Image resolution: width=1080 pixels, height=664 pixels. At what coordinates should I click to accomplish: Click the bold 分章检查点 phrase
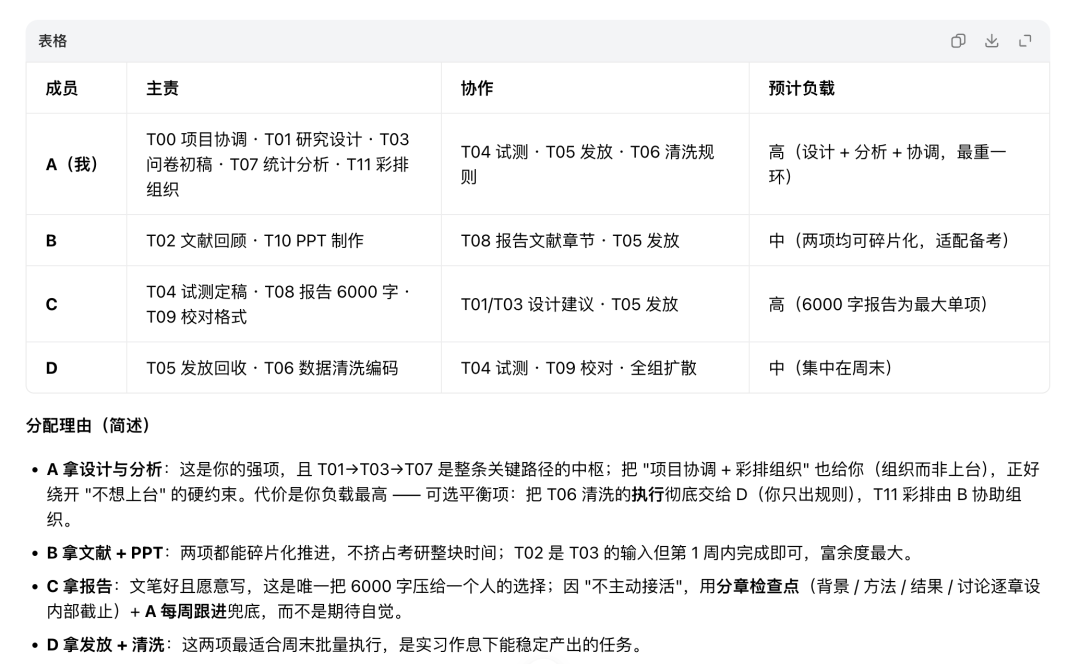(758, 586)
